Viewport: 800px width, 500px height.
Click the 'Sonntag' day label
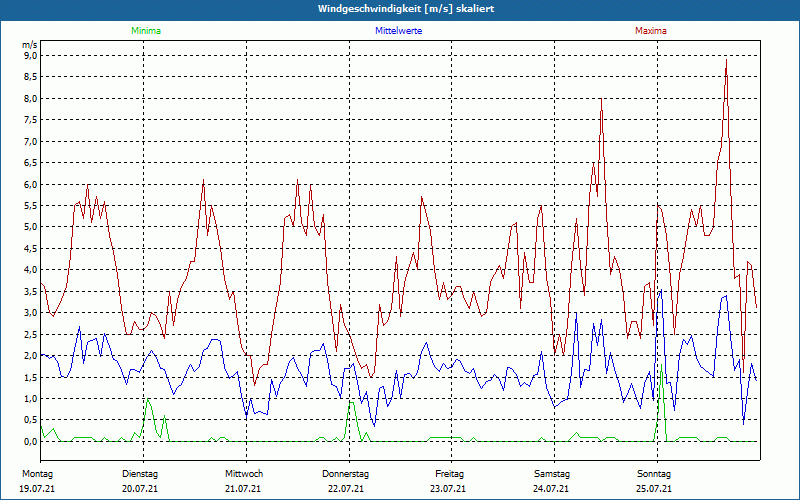654,474
